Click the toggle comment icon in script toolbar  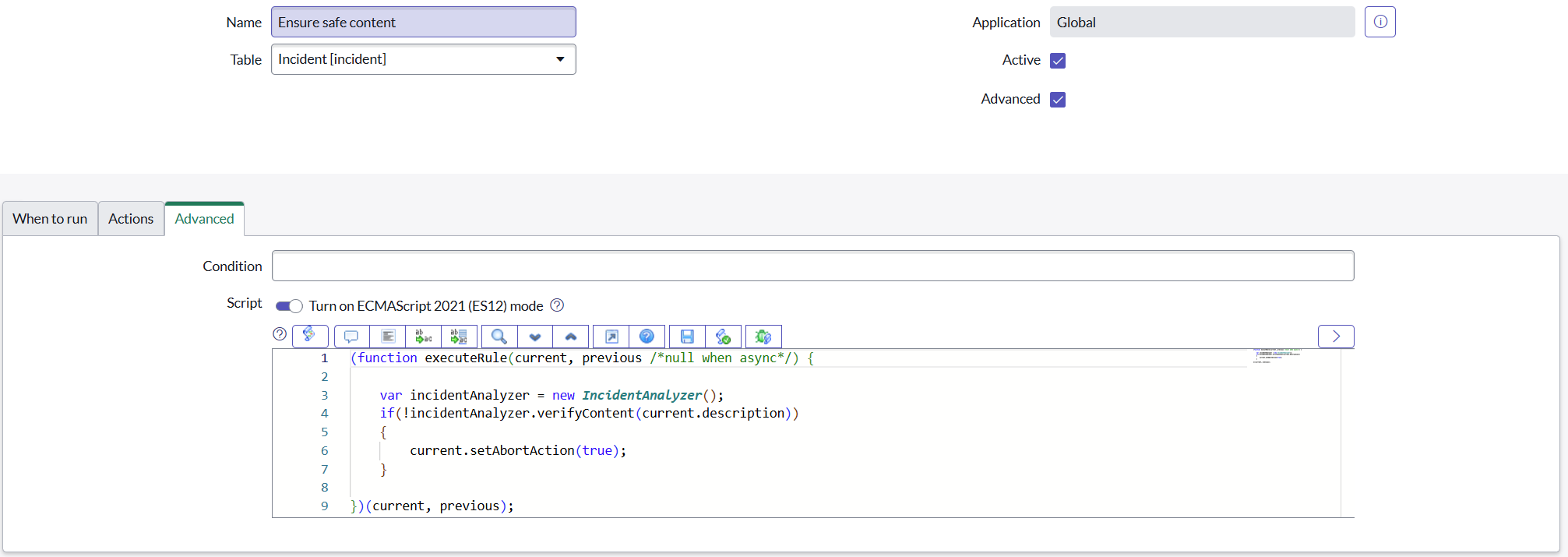point(351,337)
